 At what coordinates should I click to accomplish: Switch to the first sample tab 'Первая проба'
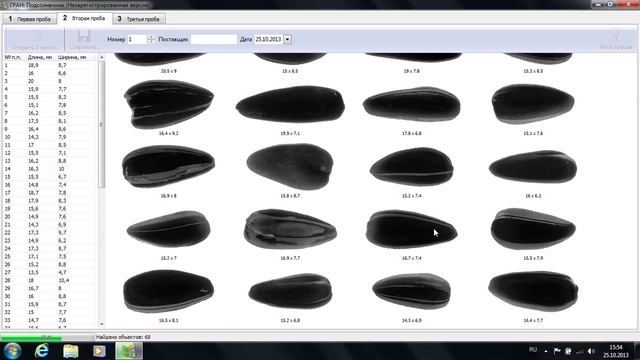tap(29, 19)
